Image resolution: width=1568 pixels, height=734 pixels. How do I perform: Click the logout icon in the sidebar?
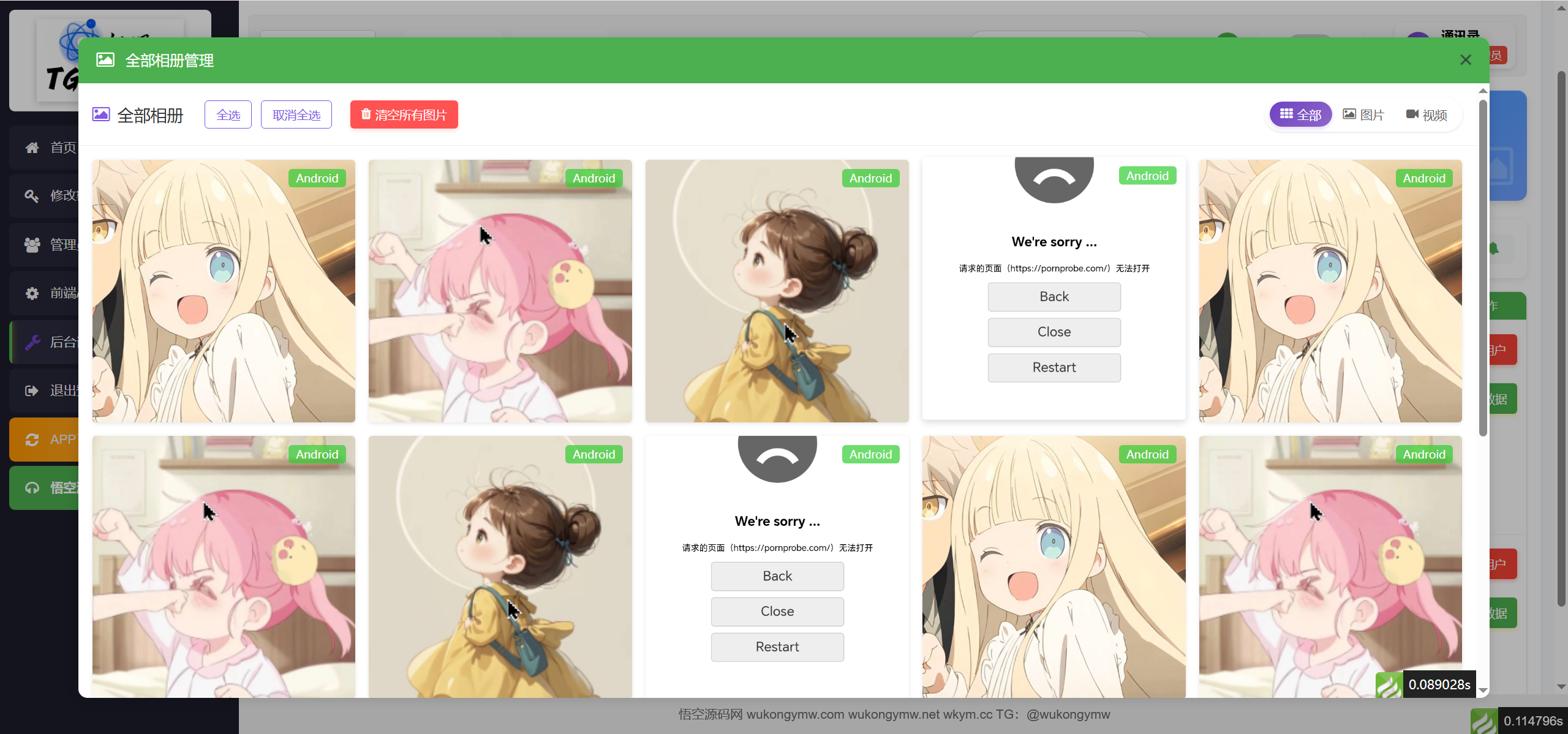point(32,391)
